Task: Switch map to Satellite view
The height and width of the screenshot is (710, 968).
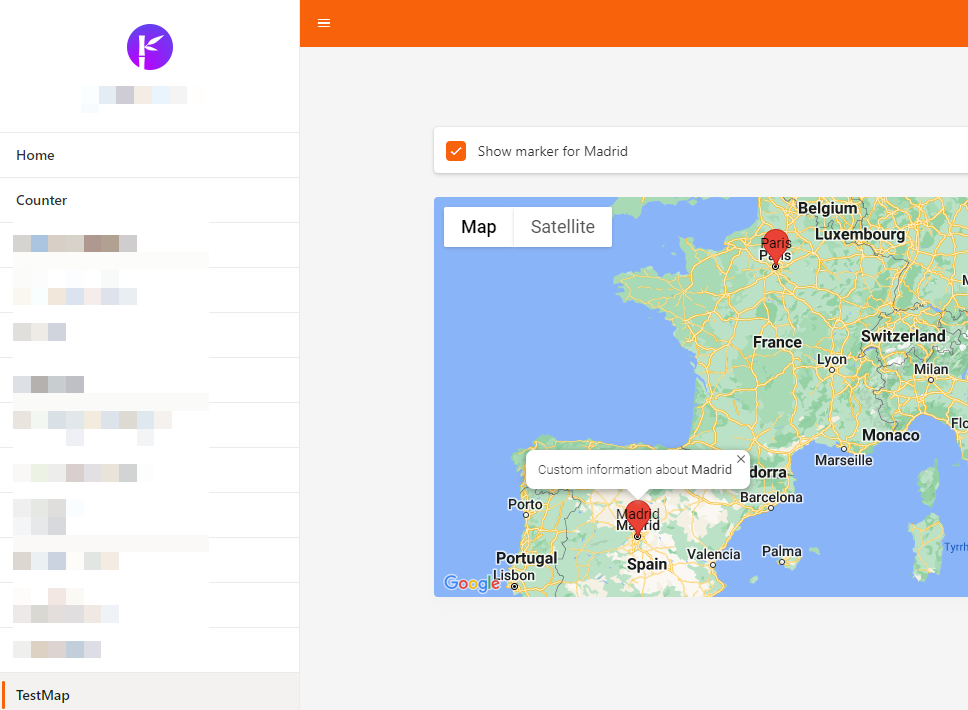Action: pos(562,227)
